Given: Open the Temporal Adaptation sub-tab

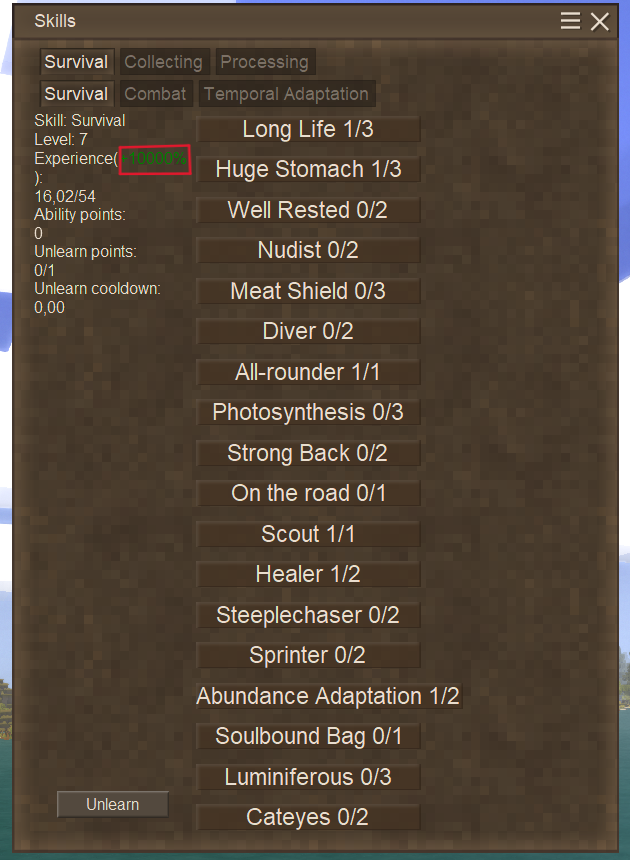Looking at the screenshot, I should coord(287,93).
